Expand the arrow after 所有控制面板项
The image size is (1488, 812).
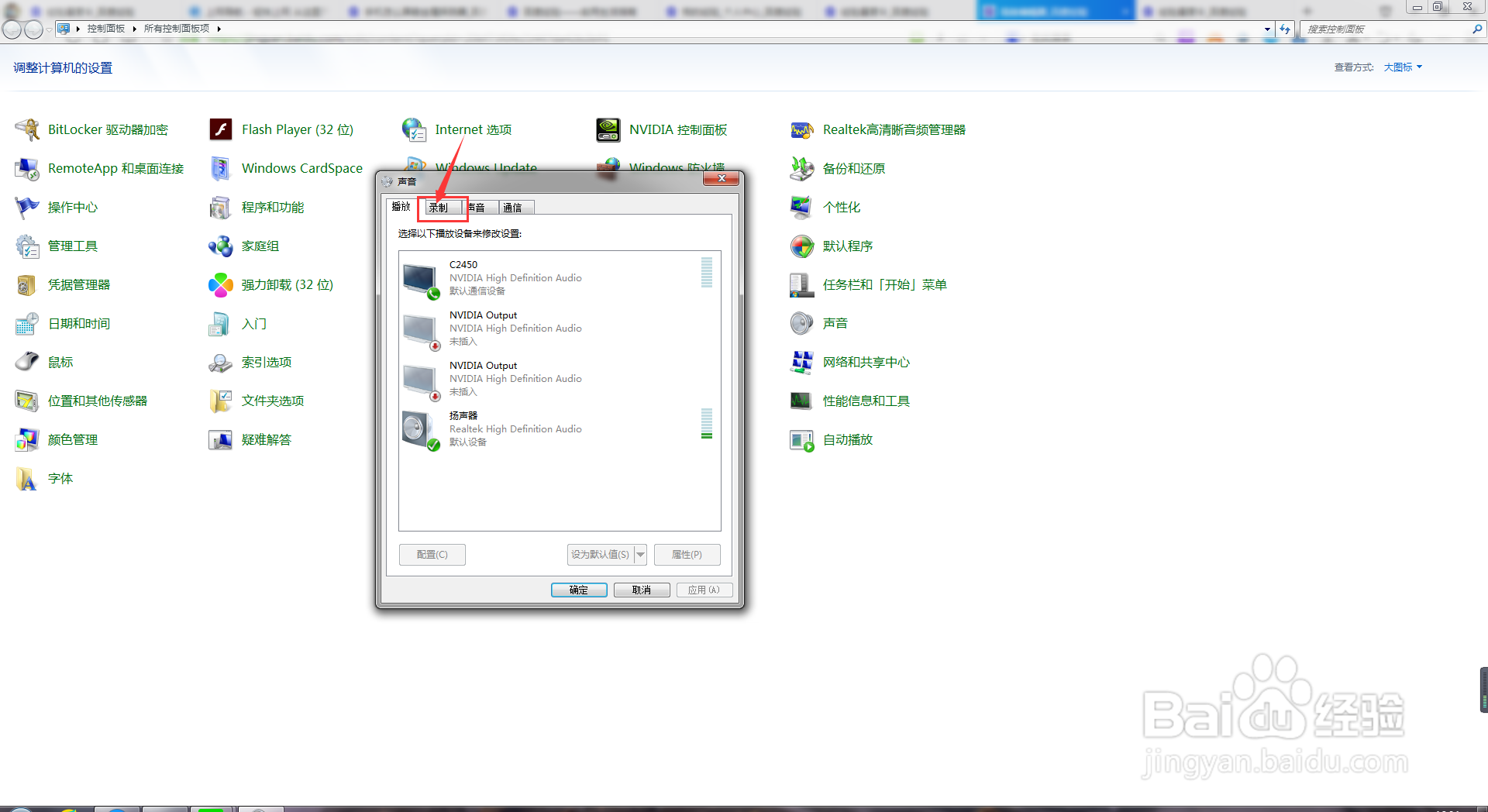pos(219,29)
